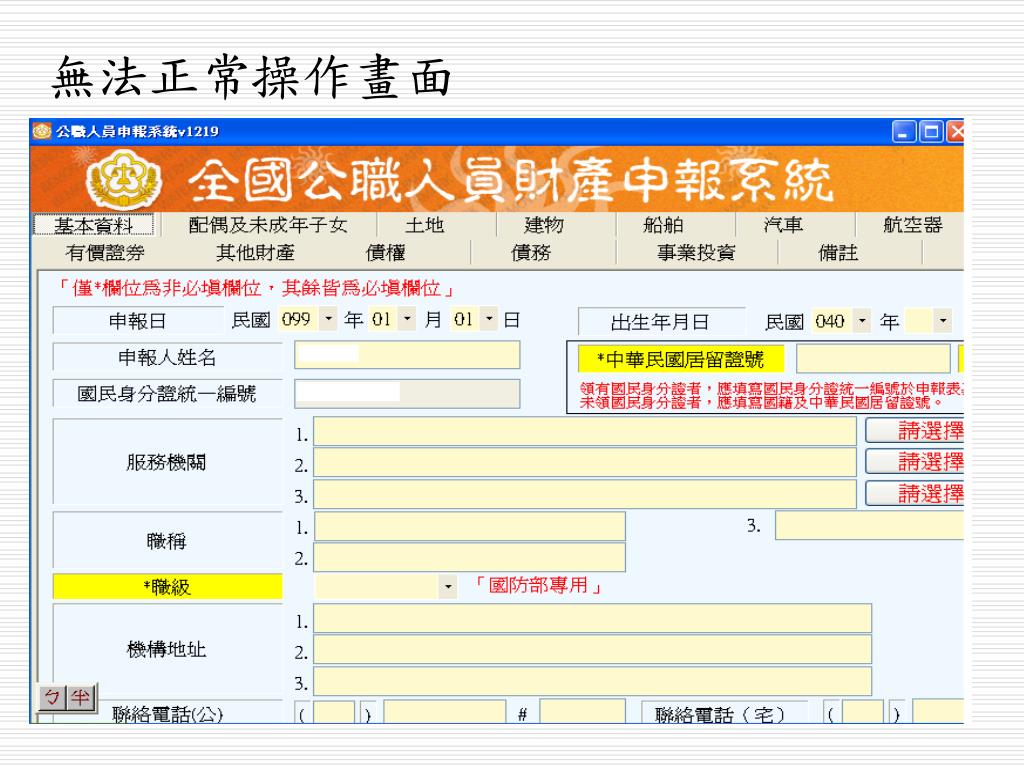
Task: Open the 有價證券 tab
Action: click(x=104, y=253)
